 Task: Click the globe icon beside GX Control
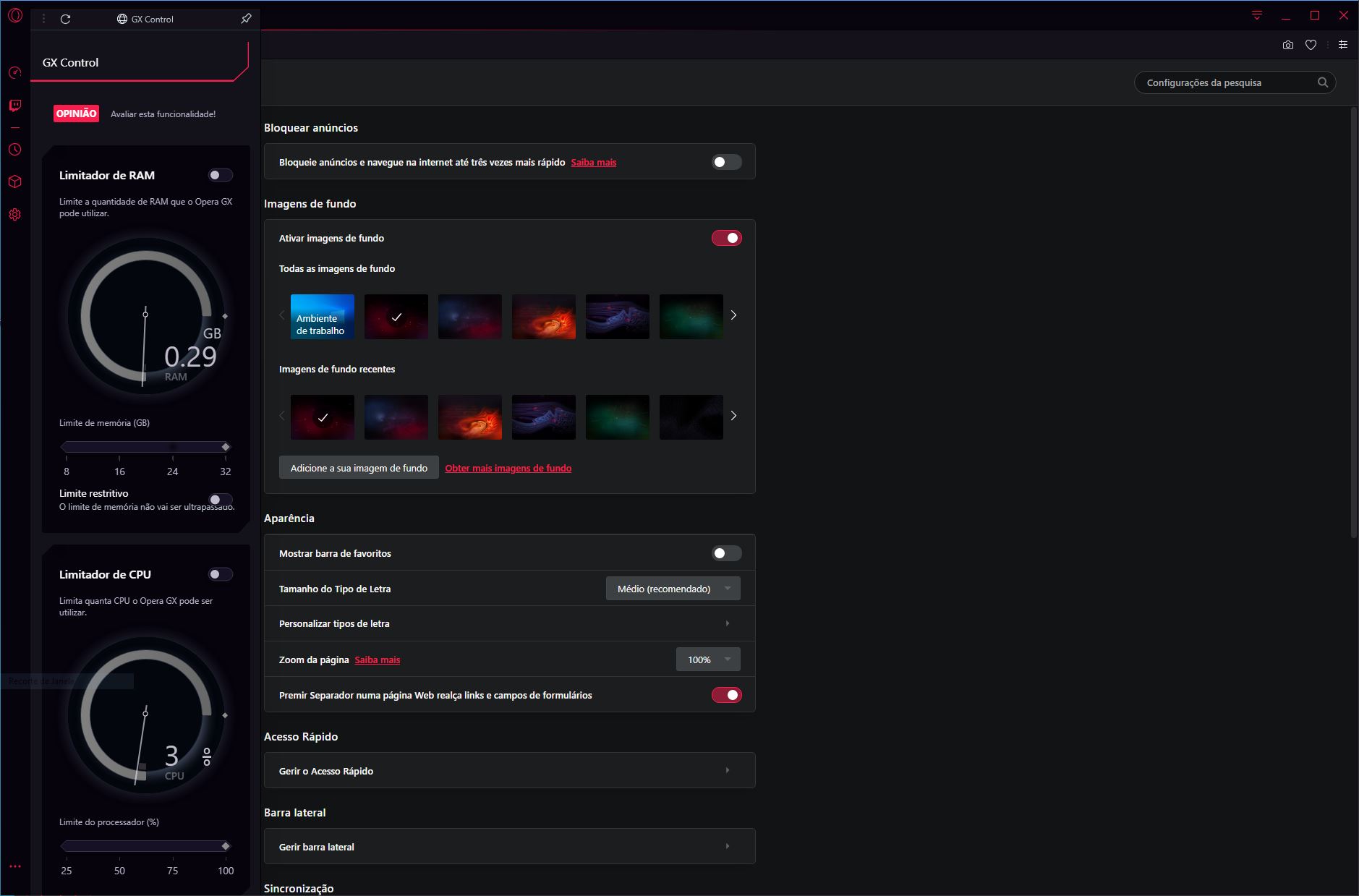coord(122,19)
